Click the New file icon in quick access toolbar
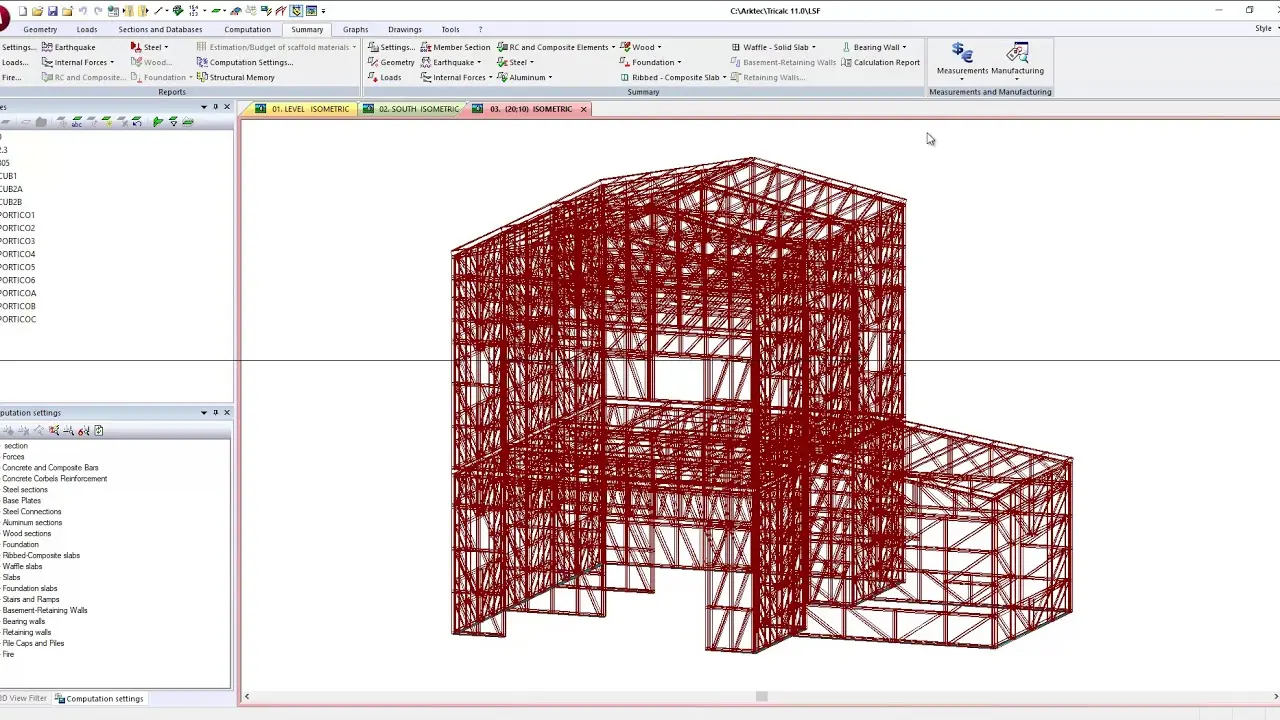Screen dimensions: 1280x720 point(23,11)
